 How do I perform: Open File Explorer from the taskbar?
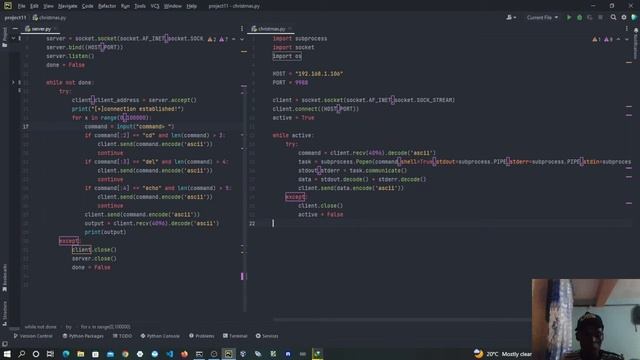tap(80, 354)
